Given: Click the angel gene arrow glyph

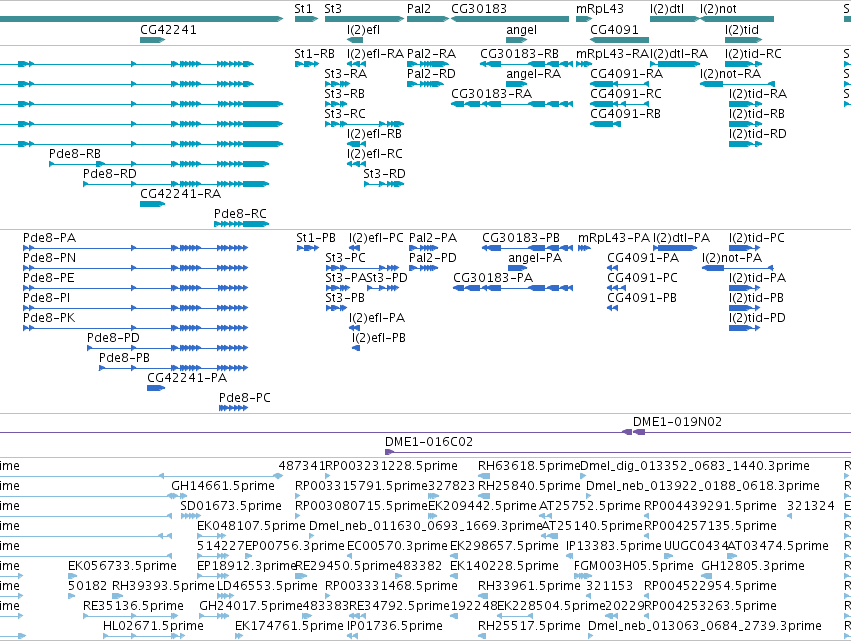Looking at the screenshot, I should click(517, 40).
